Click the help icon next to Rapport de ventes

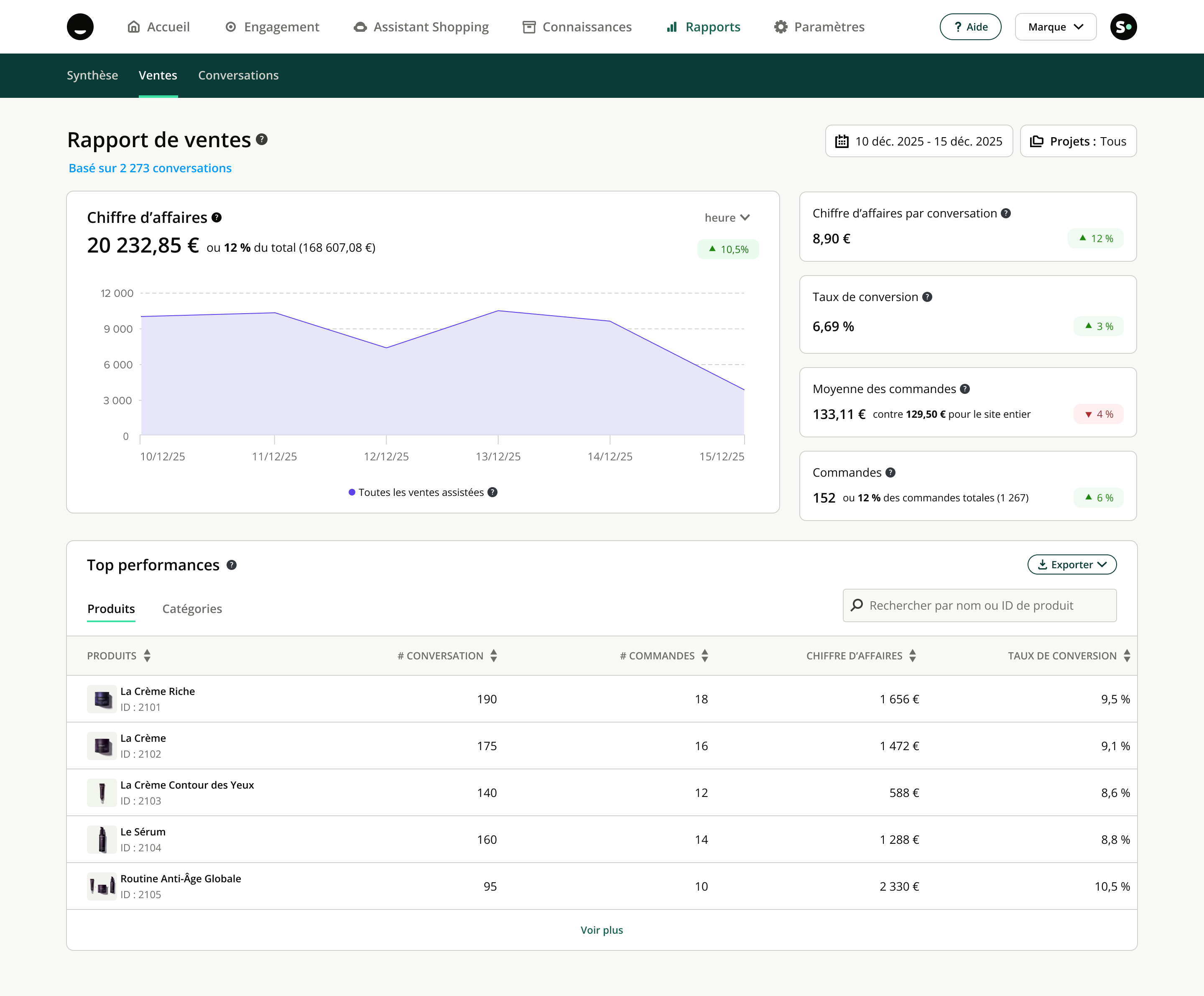tap(261, 139)
